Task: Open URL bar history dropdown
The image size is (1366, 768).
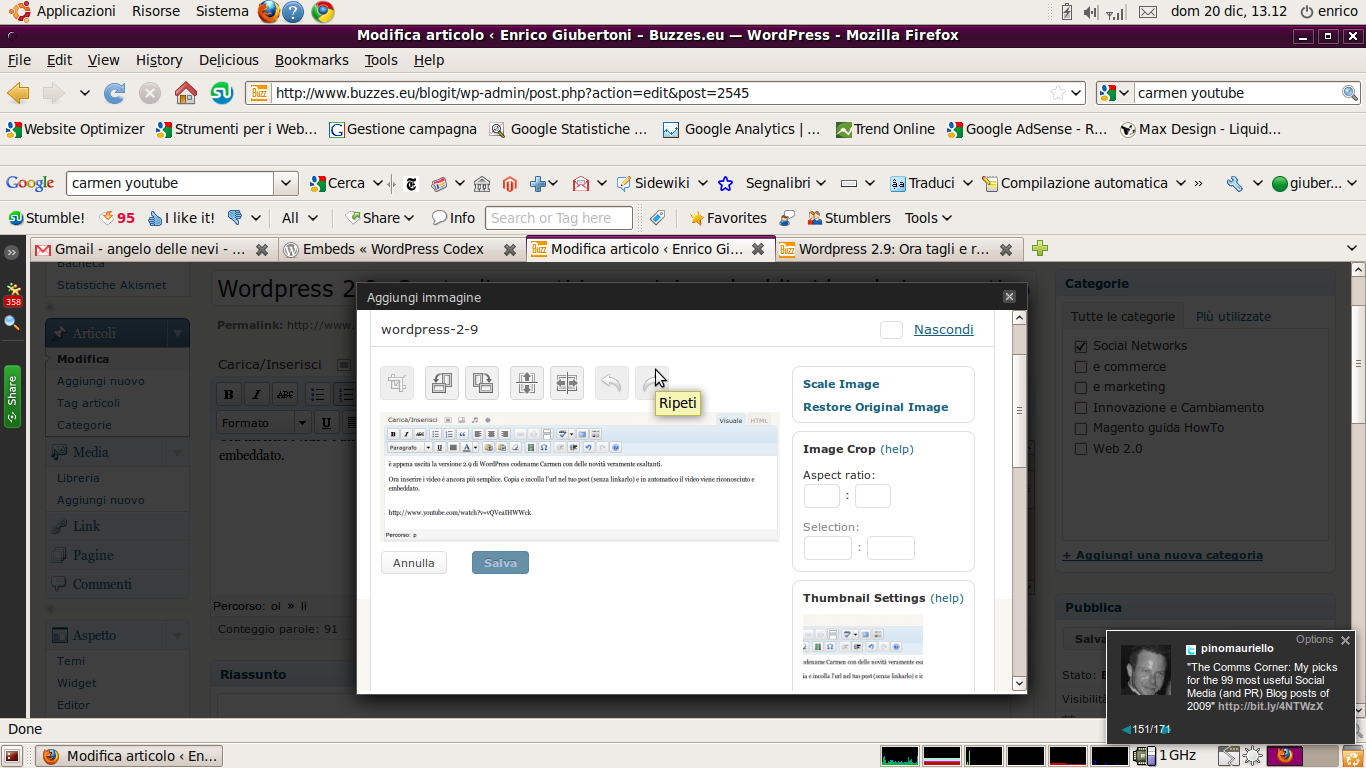Action: 1077,93
